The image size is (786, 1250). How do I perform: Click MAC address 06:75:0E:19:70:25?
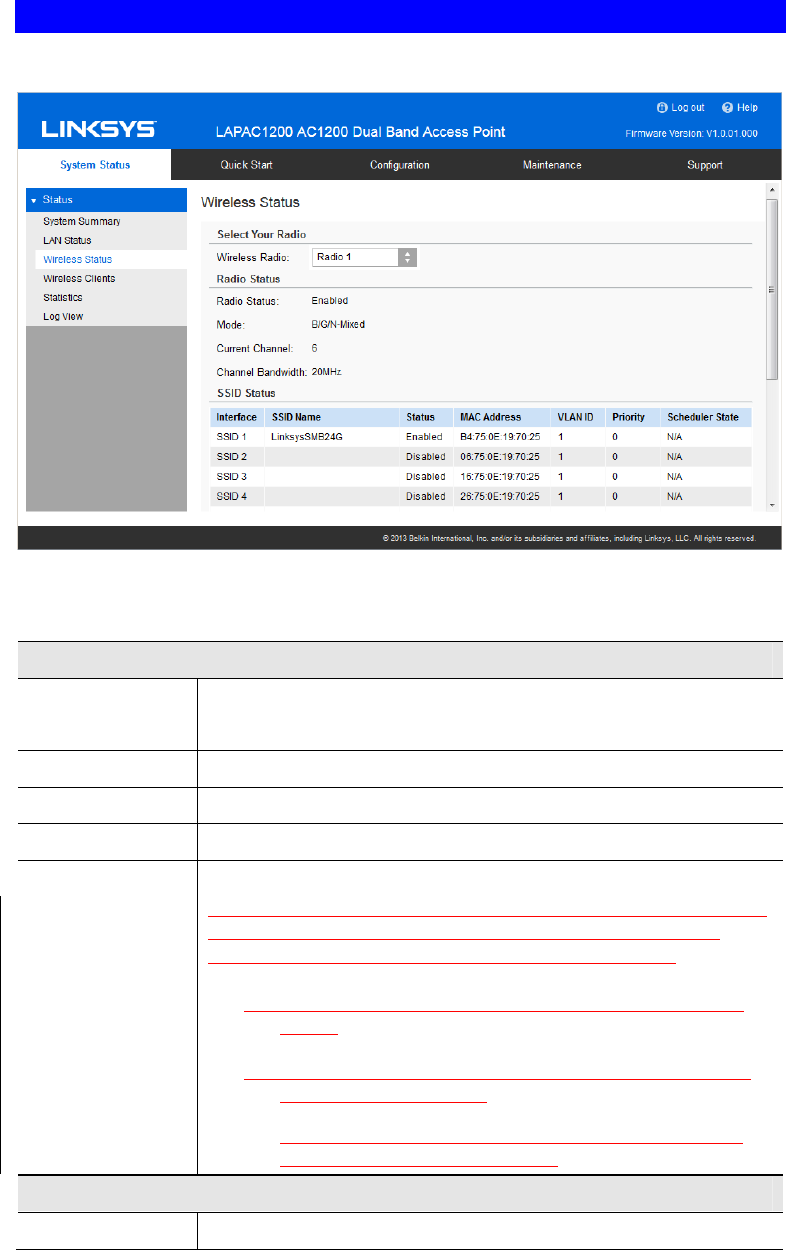click(x=499, y=456)
